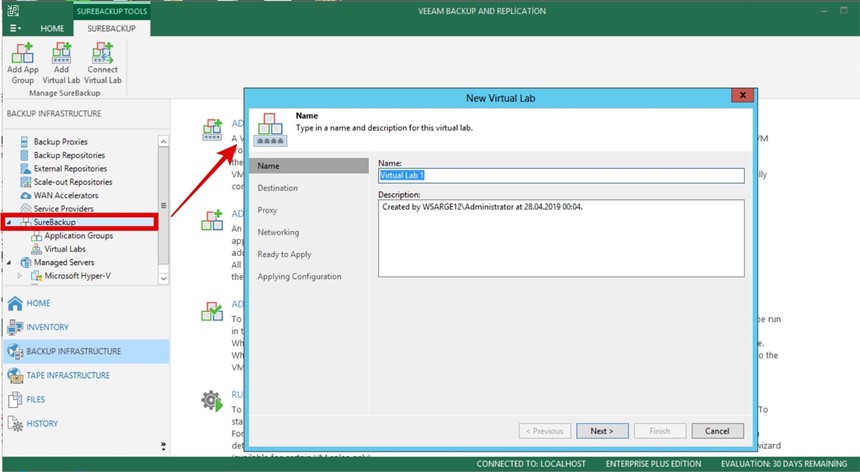Select the Name wizard step
Screen dimensions: 860x472
(x=309, y=166)
